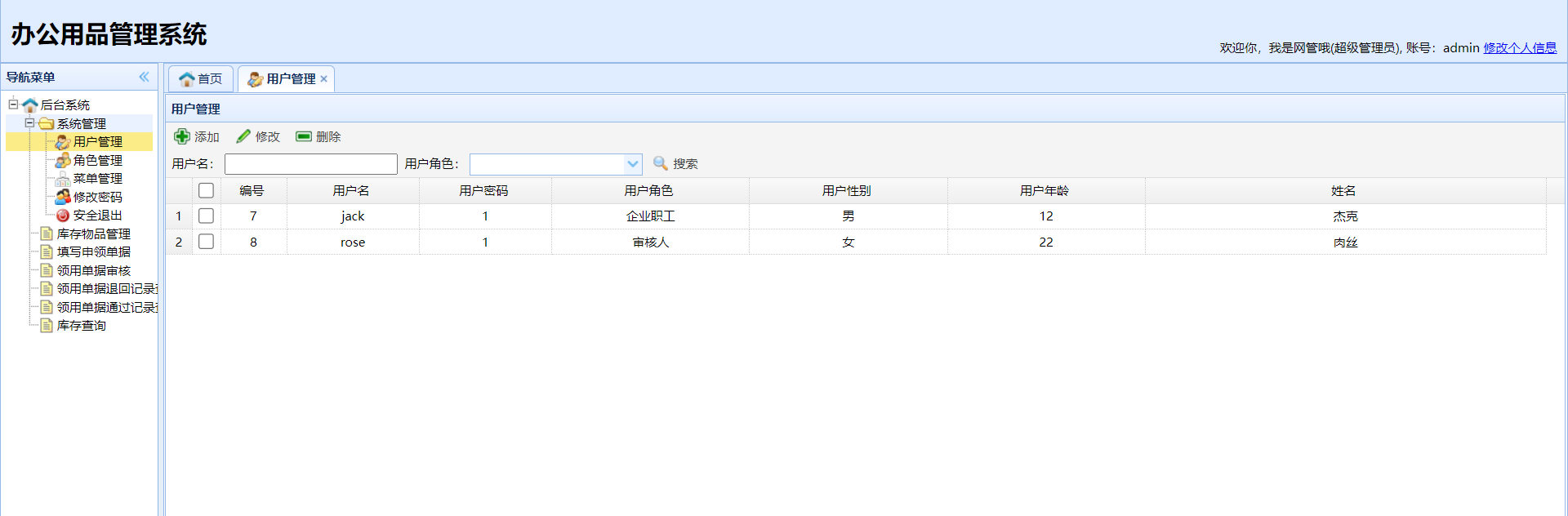Click the gender cell 男

849,216
